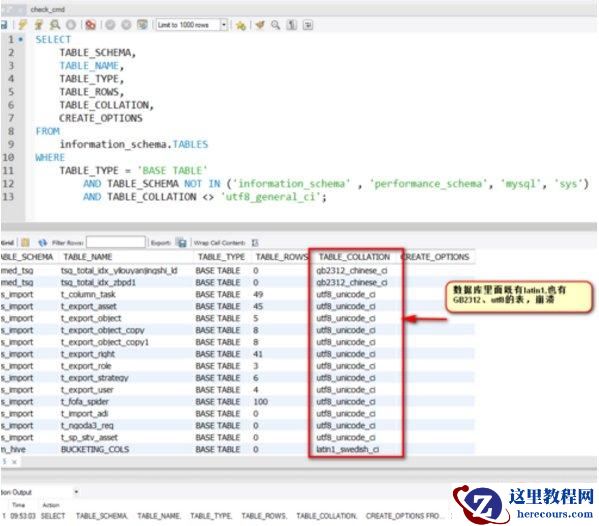Screen dimensions: 599x526
Task: Open the find panel (magnifier icon)
Action: tap(275, 25)
